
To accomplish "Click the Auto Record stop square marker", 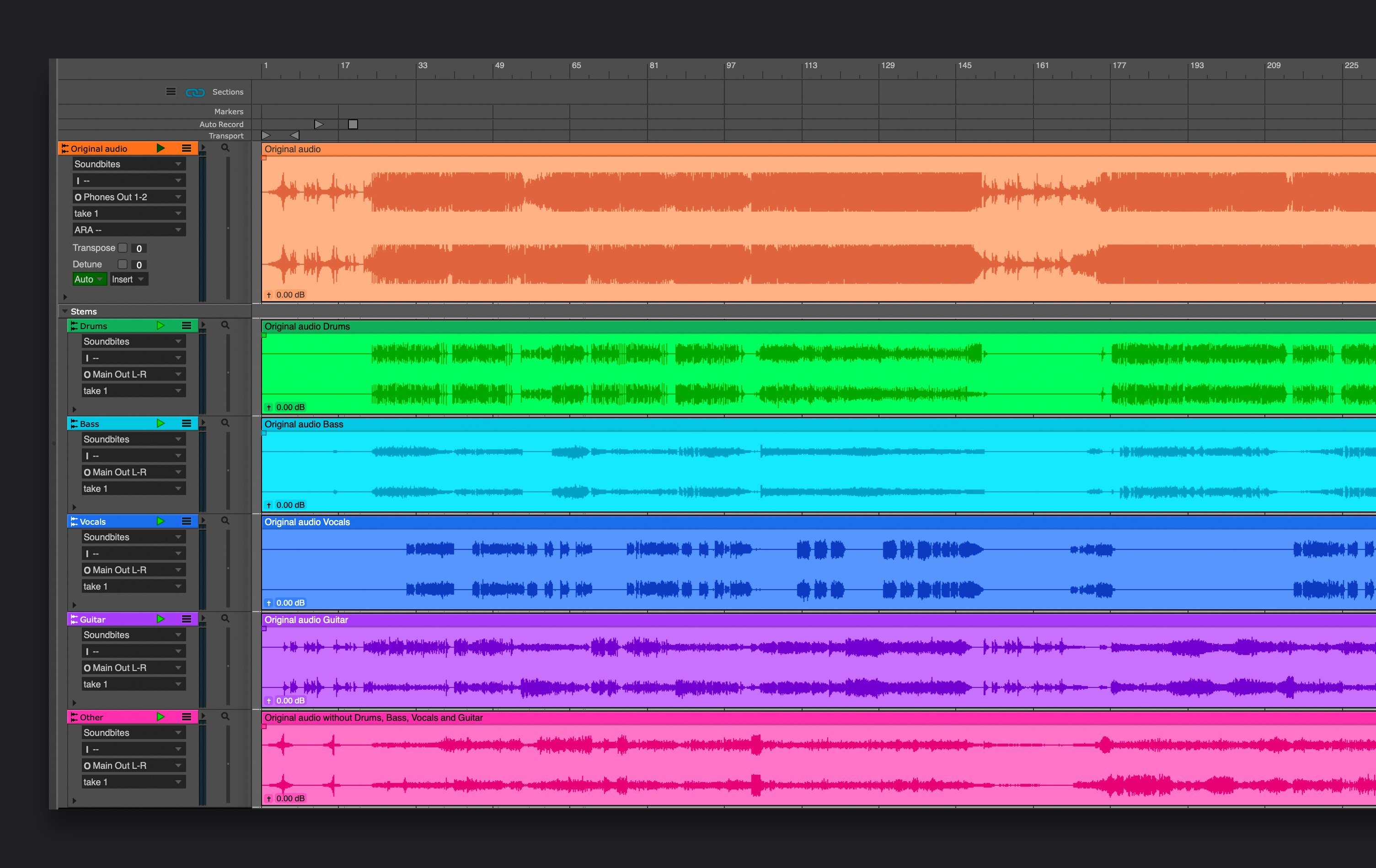I will 353,124.
